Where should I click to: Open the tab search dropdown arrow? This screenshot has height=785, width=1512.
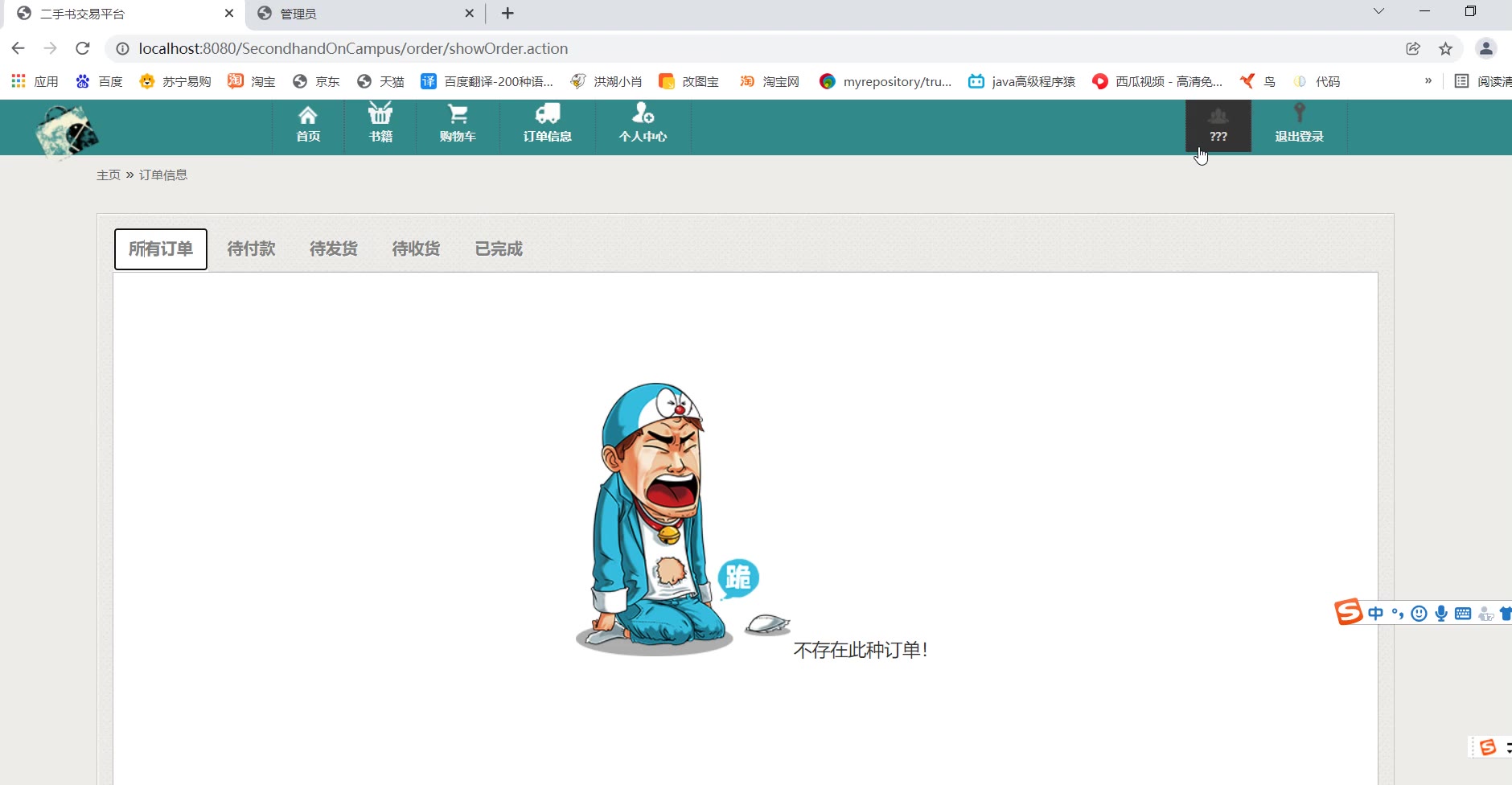tap(1378, 11)
